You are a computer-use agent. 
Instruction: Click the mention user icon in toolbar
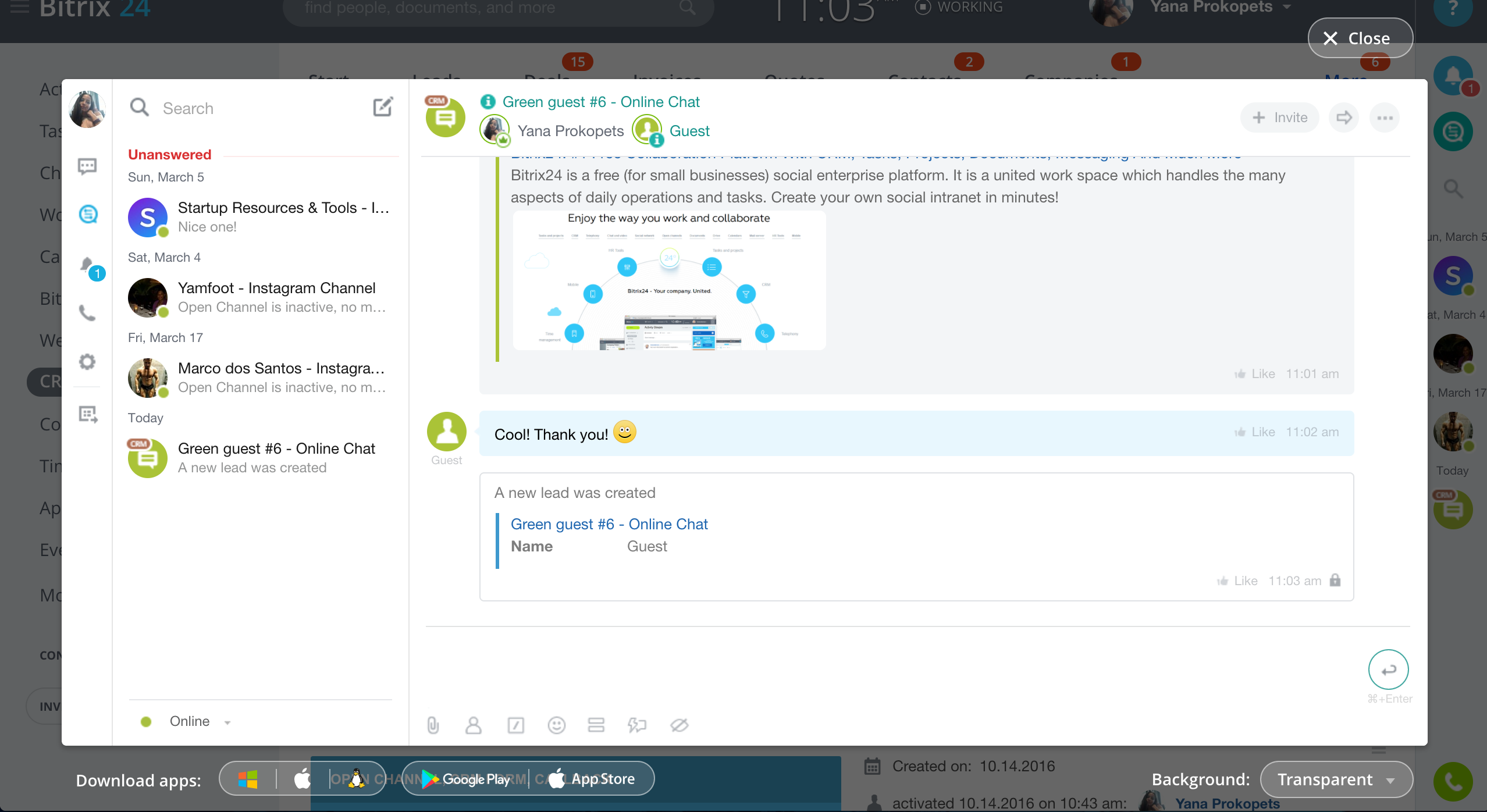point(474,725)
